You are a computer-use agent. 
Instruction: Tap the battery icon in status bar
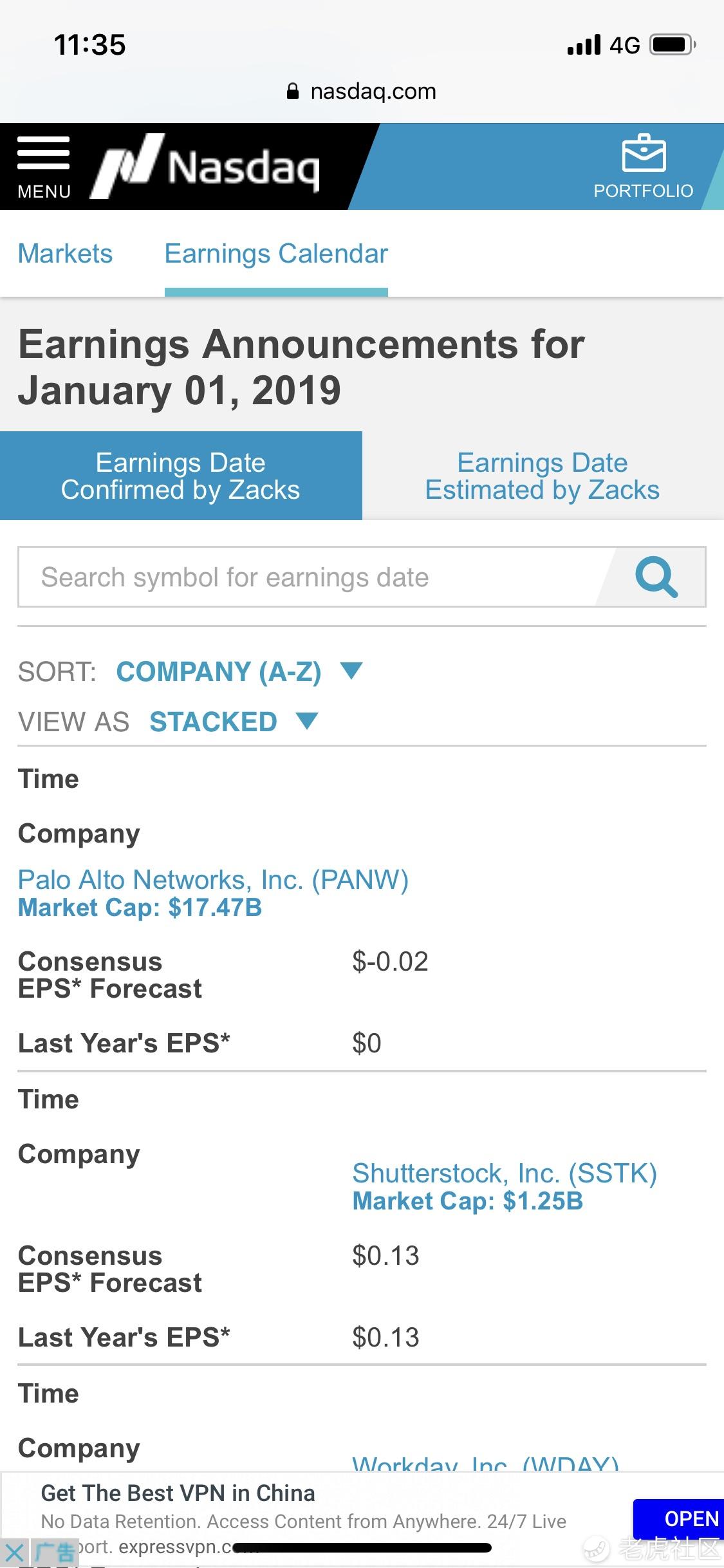(673, 45)
